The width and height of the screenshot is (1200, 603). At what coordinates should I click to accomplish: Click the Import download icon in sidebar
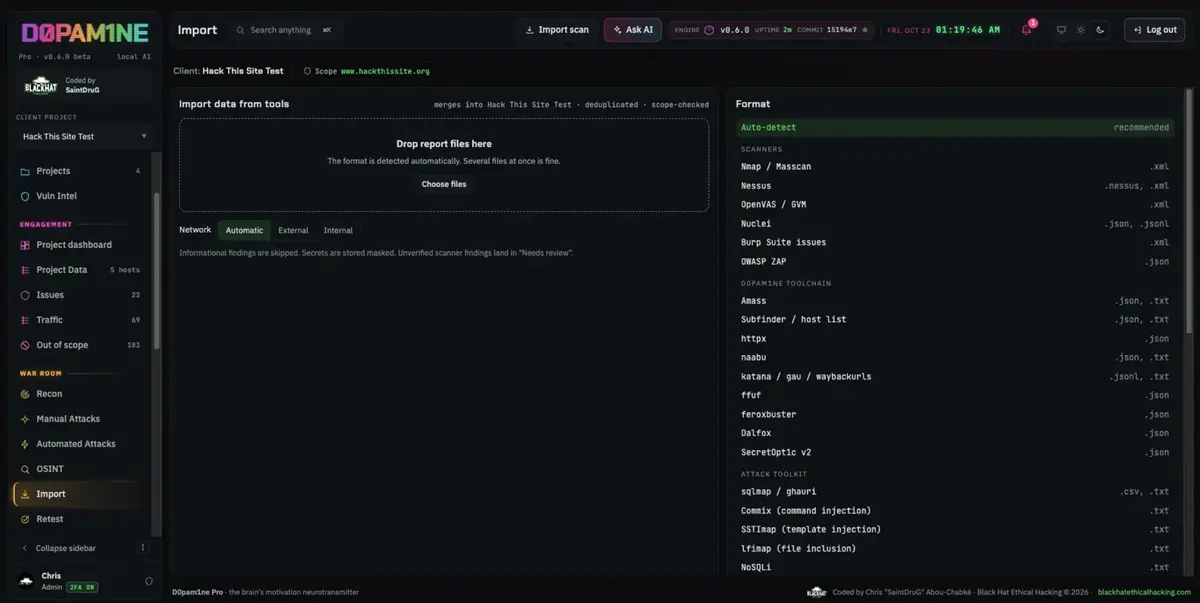(x=25, y=494)
